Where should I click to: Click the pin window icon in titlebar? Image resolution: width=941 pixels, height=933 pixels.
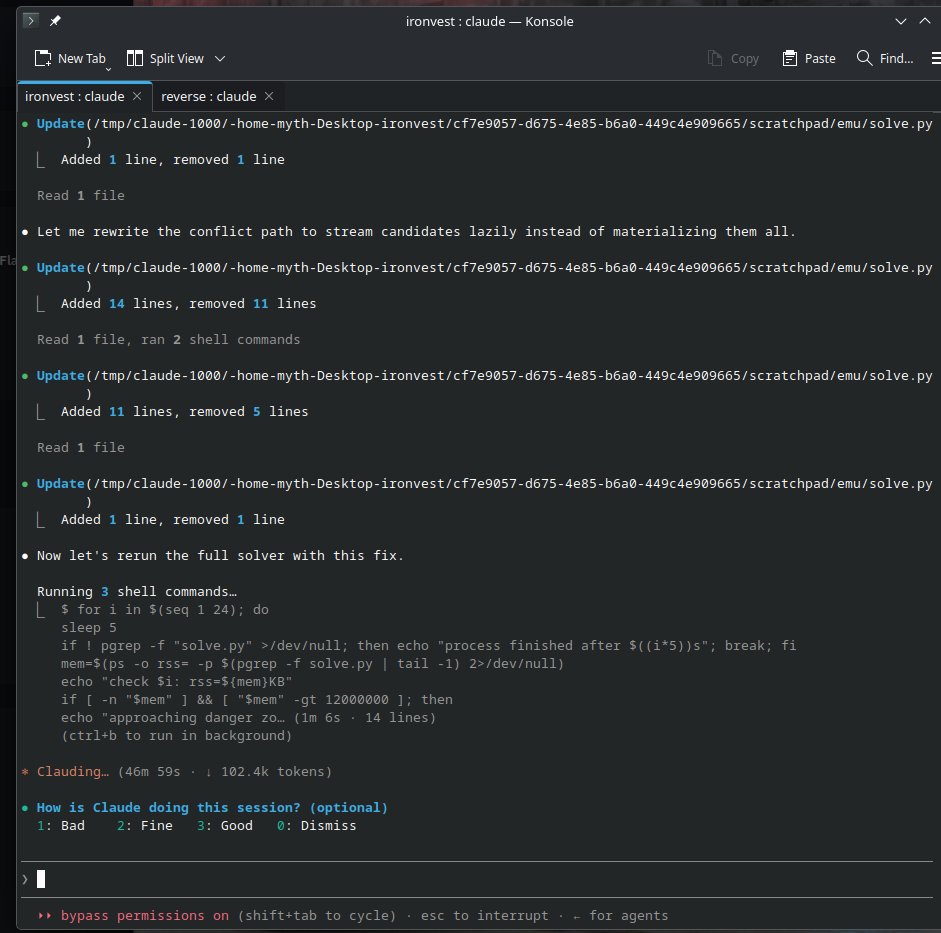tap(55, 21)
